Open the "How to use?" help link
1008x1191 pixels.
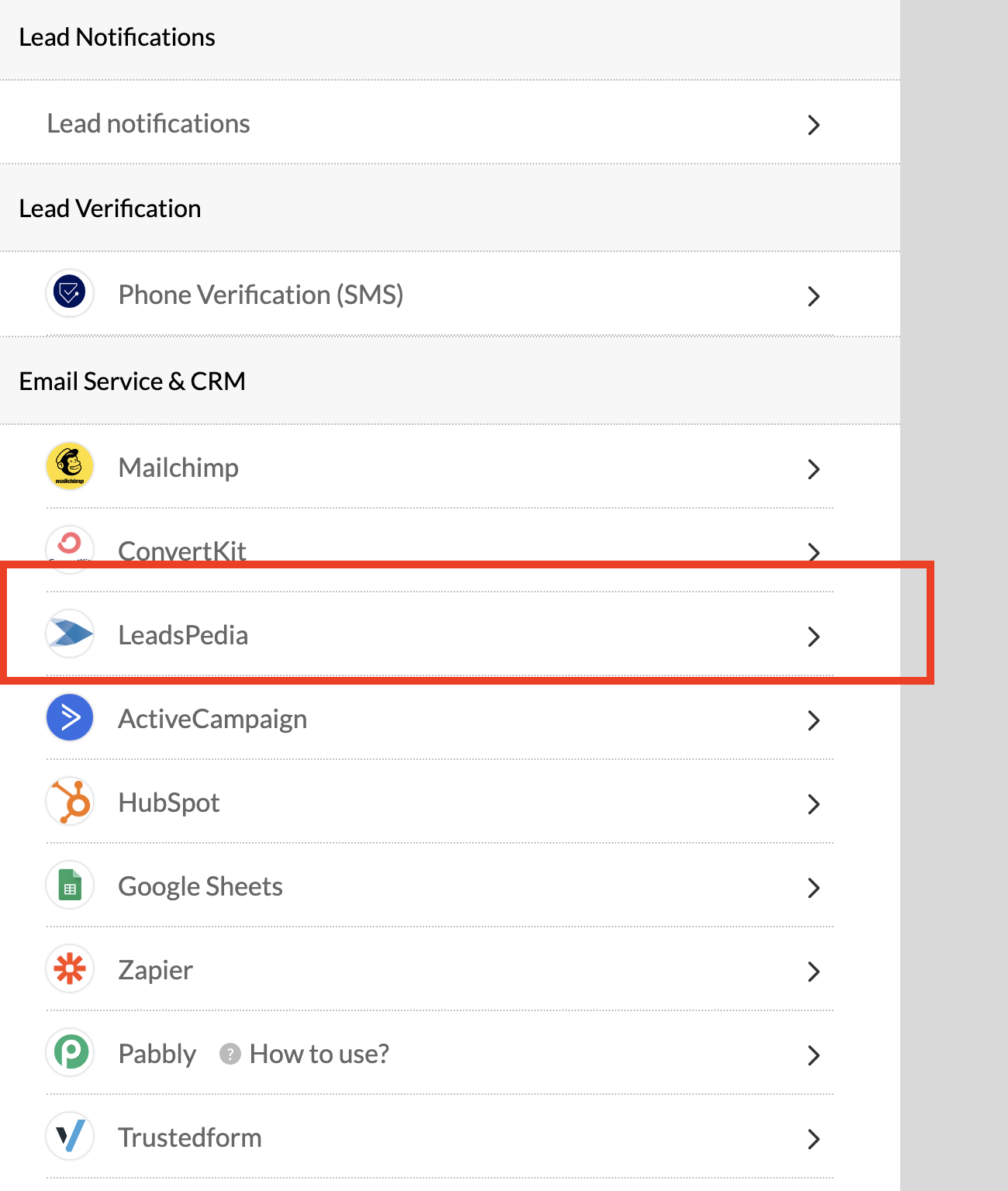(x=319, y=1054)
